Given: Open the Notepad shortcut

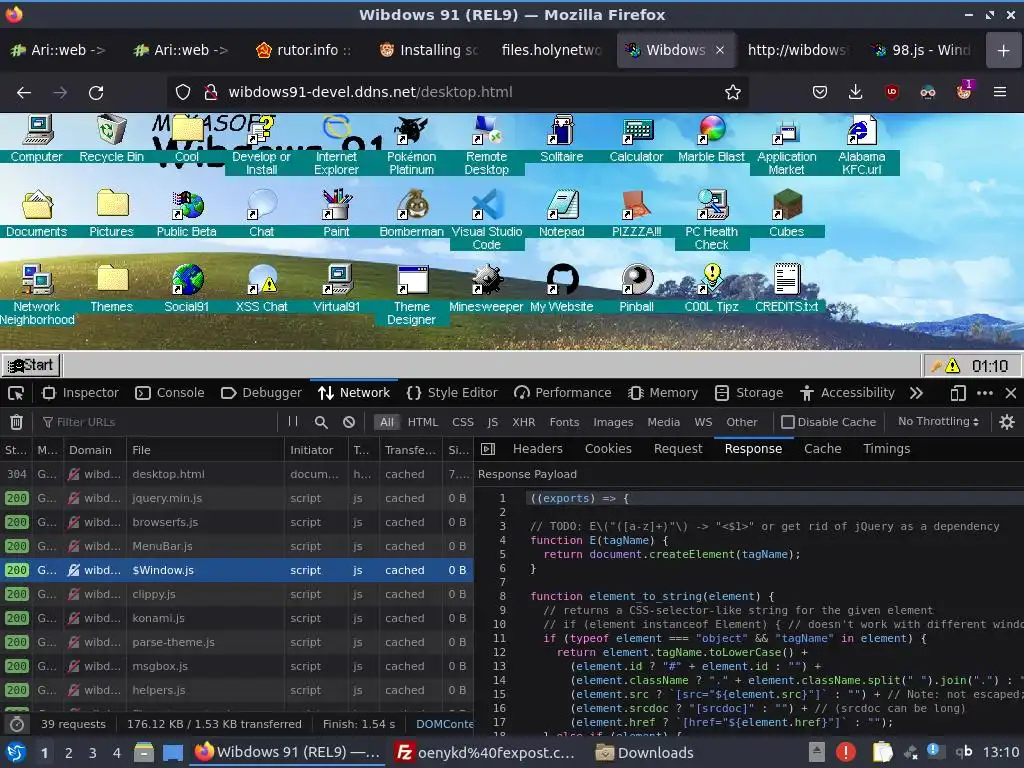Looking at the screenshot, I should tap(562, 213).
